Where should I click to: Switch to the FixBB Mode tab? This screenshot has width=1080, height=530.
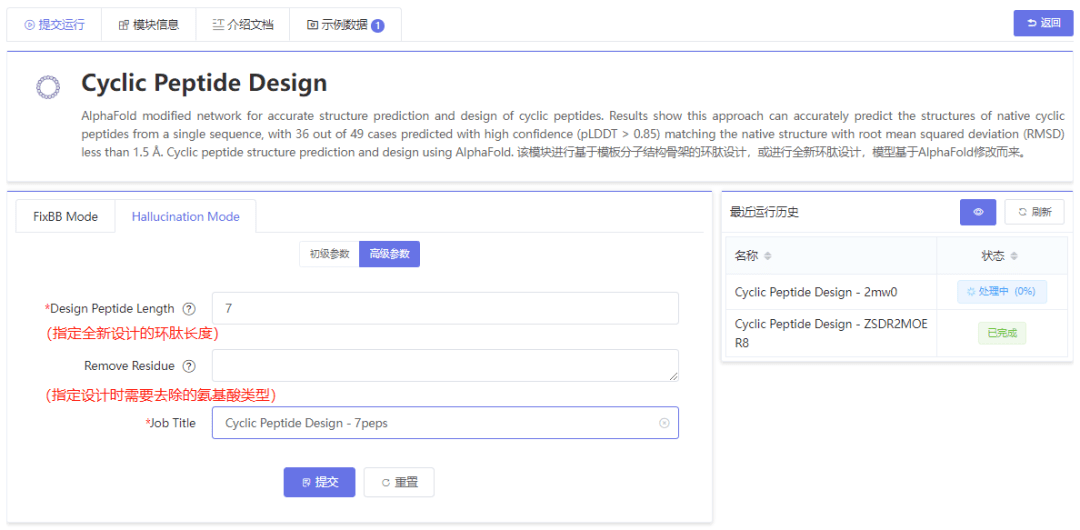coord(66,216)
